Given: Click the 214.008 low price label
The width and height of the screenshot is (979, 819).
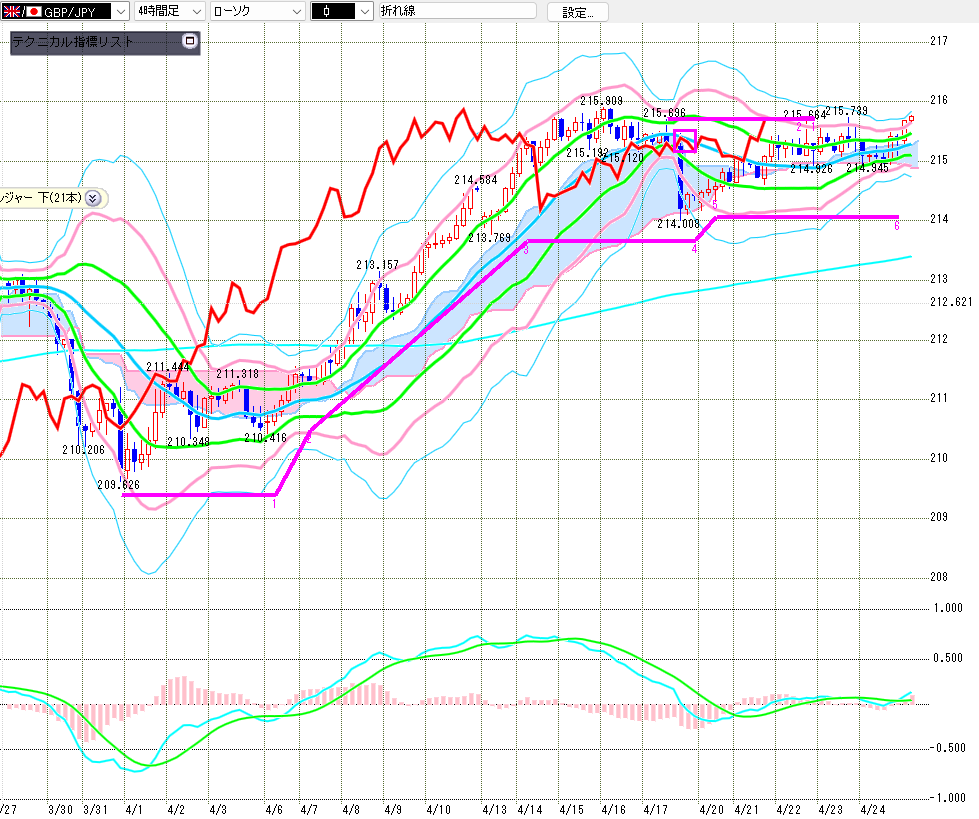Looking at the screenshot, I should tap(677, 225).
